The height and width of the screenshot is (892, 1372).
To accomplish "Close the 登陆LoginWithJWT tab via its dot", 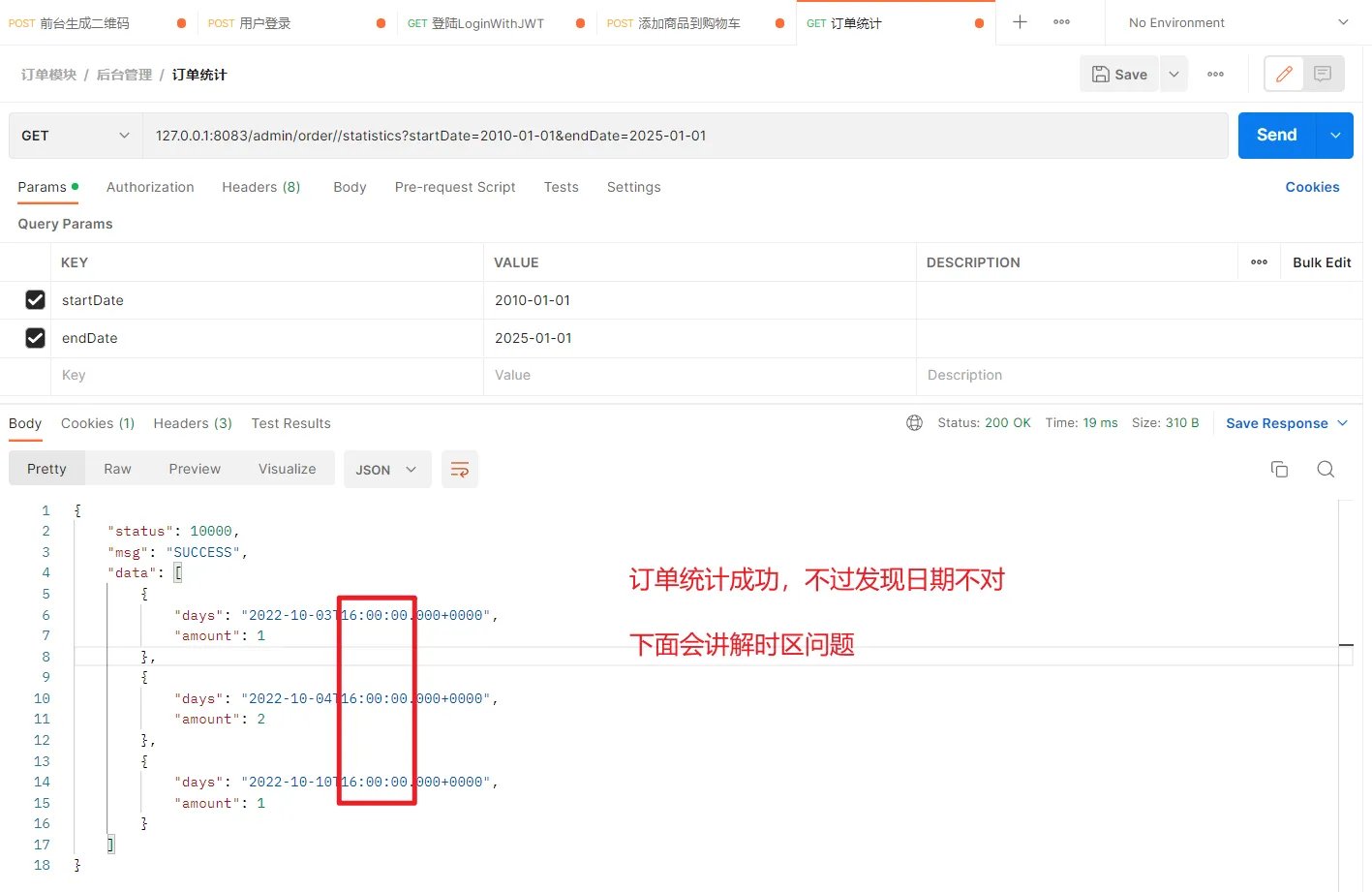I will pyautogui.click(x=580, y=23).
